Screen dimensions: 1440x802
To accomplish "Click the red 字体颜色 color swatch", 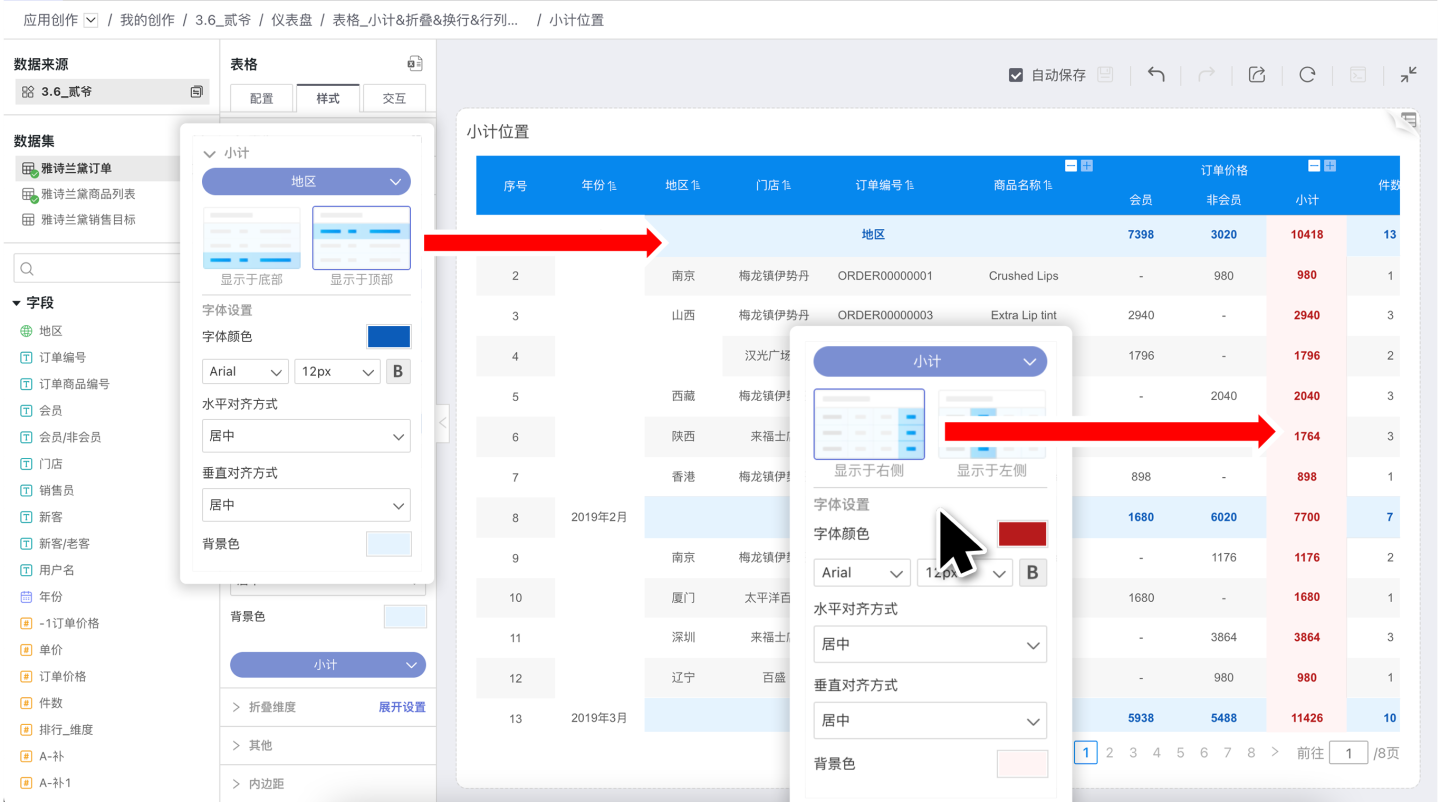I will (x=1022, y=534).
